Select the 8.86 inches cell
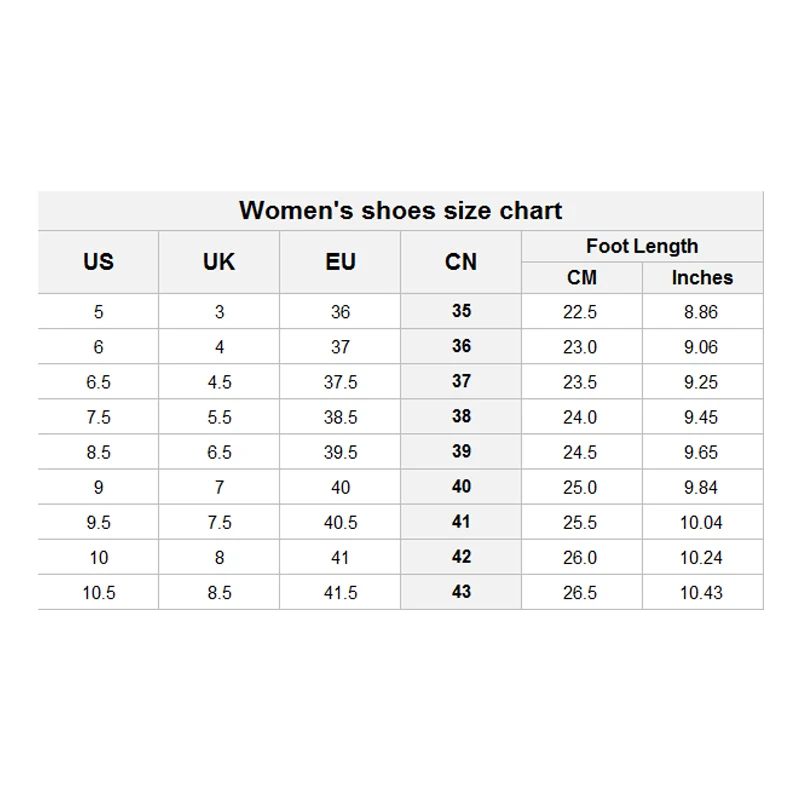 [x=702, y=312]
